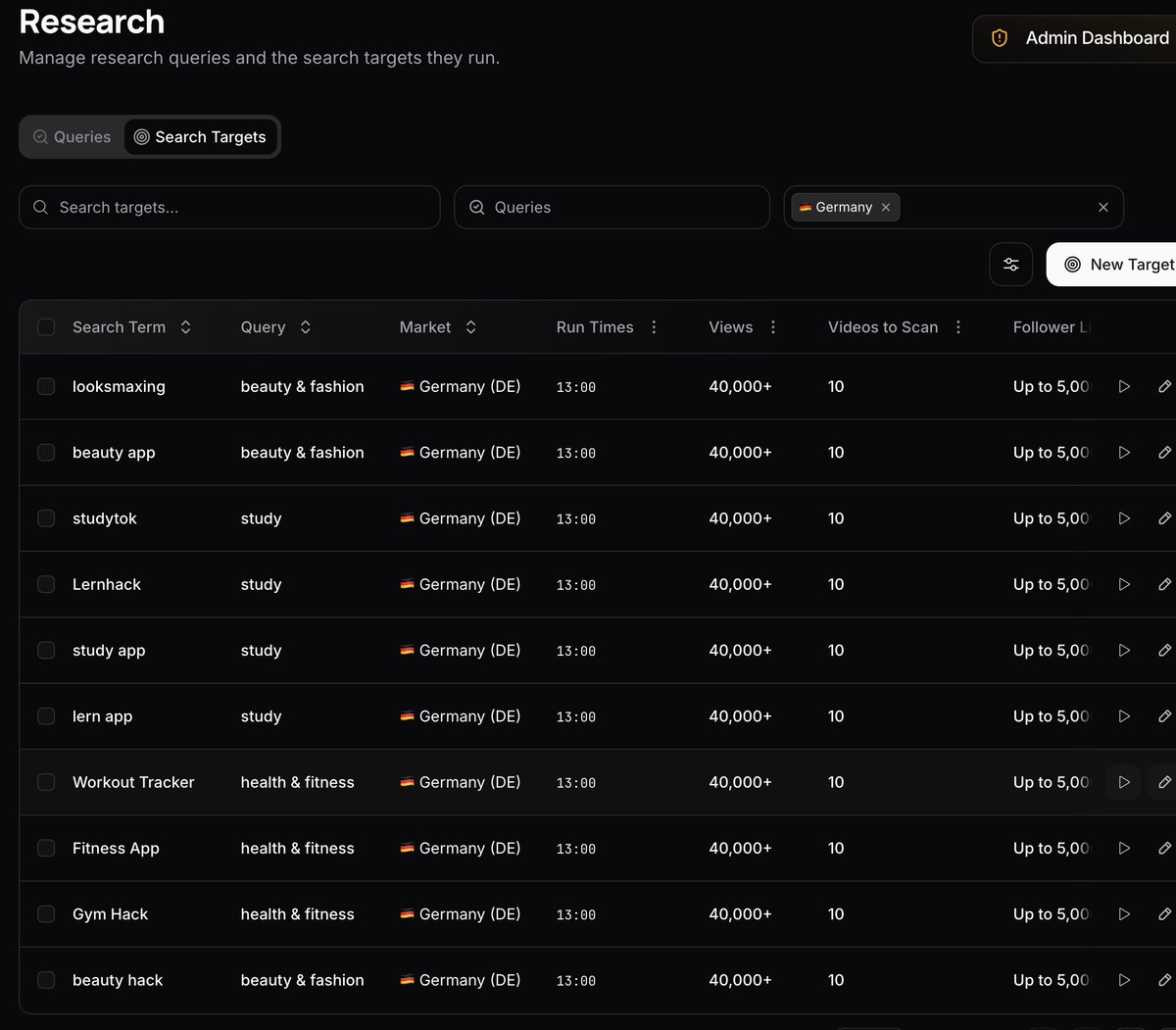Screen dimensions: 1176x1030
Task: Run the beauty app target with its play icon
Action: [x=1124, y=453]
